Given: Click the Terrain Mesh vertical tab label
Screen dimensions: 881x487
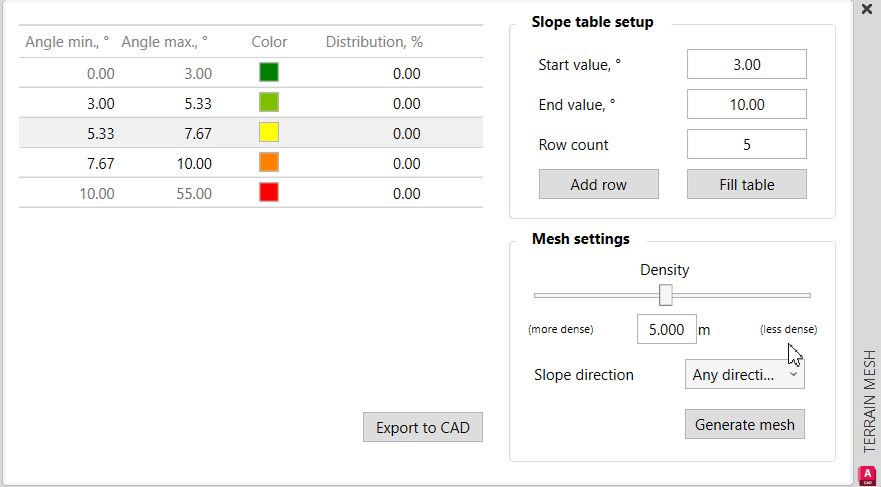Looking at the screenshot, I should pyautogui.click(x=869, y=401).
